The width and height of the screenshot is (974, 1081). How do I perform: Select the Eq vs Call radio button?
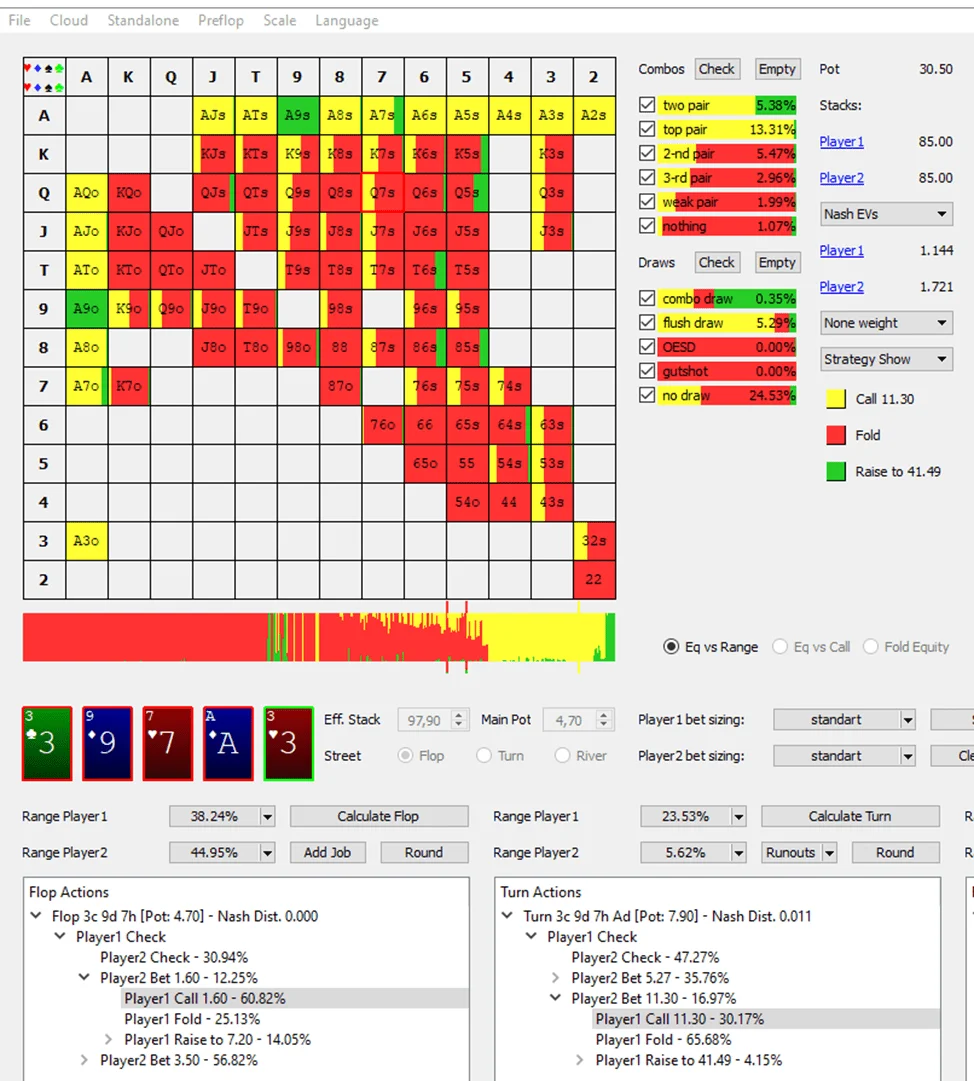pos(781,647)
